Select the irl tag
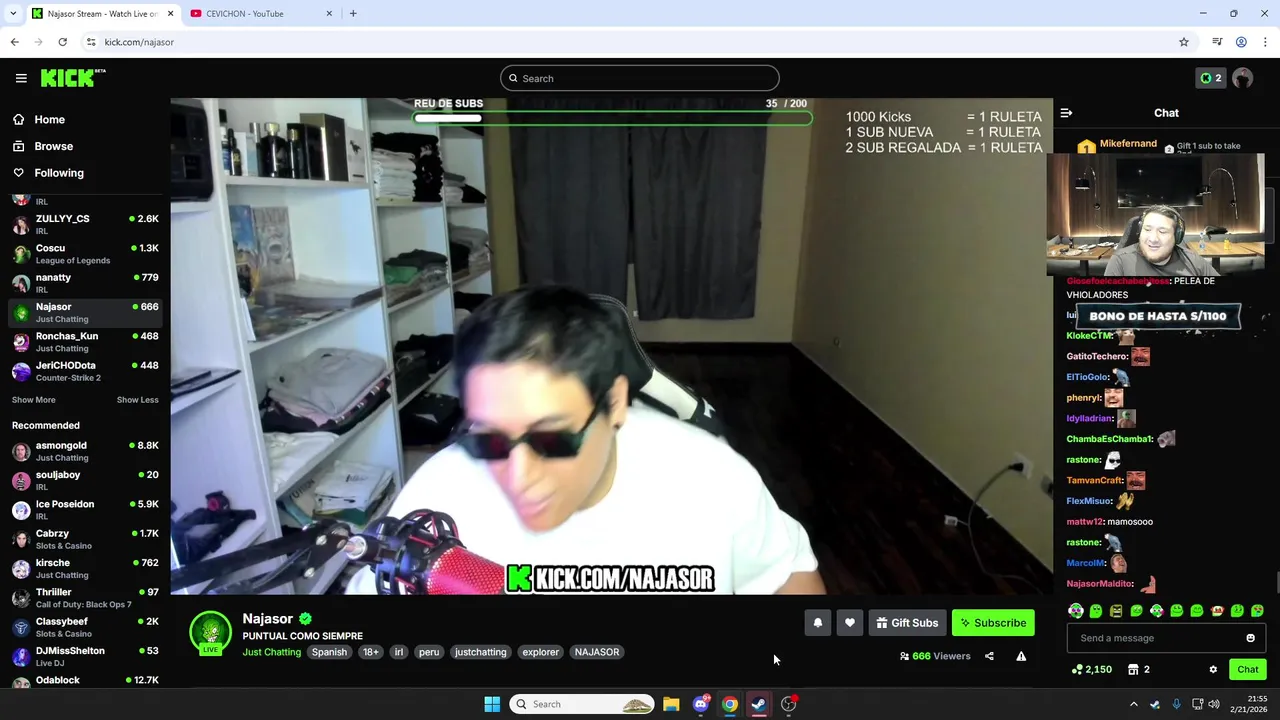Image resolution: width=1280 pixels, height=720 pixels. click(x=399, y=652)
